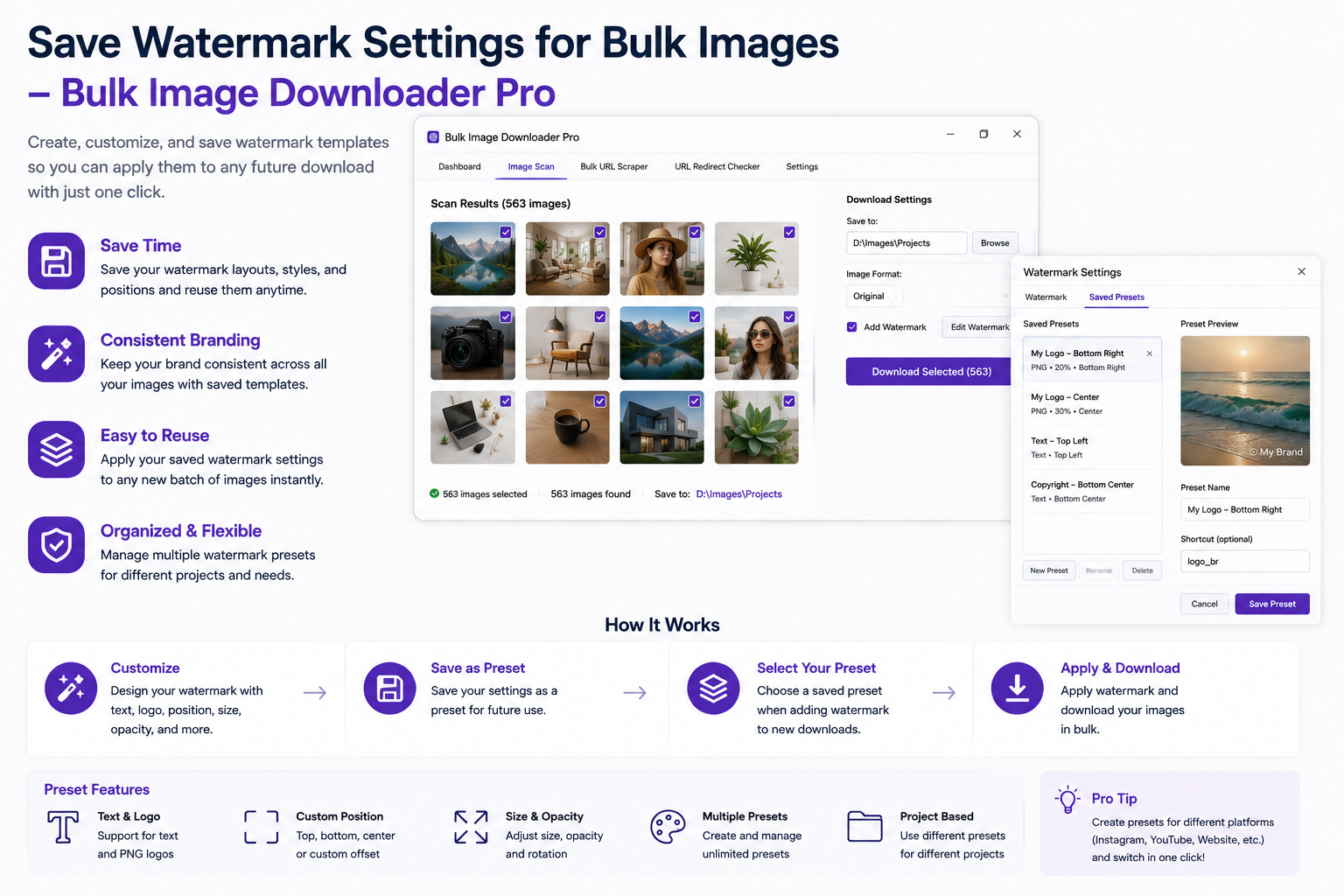Click the Size & Opacity expand arrows icon
This screenshot has height=896, width=1344.
471,827
